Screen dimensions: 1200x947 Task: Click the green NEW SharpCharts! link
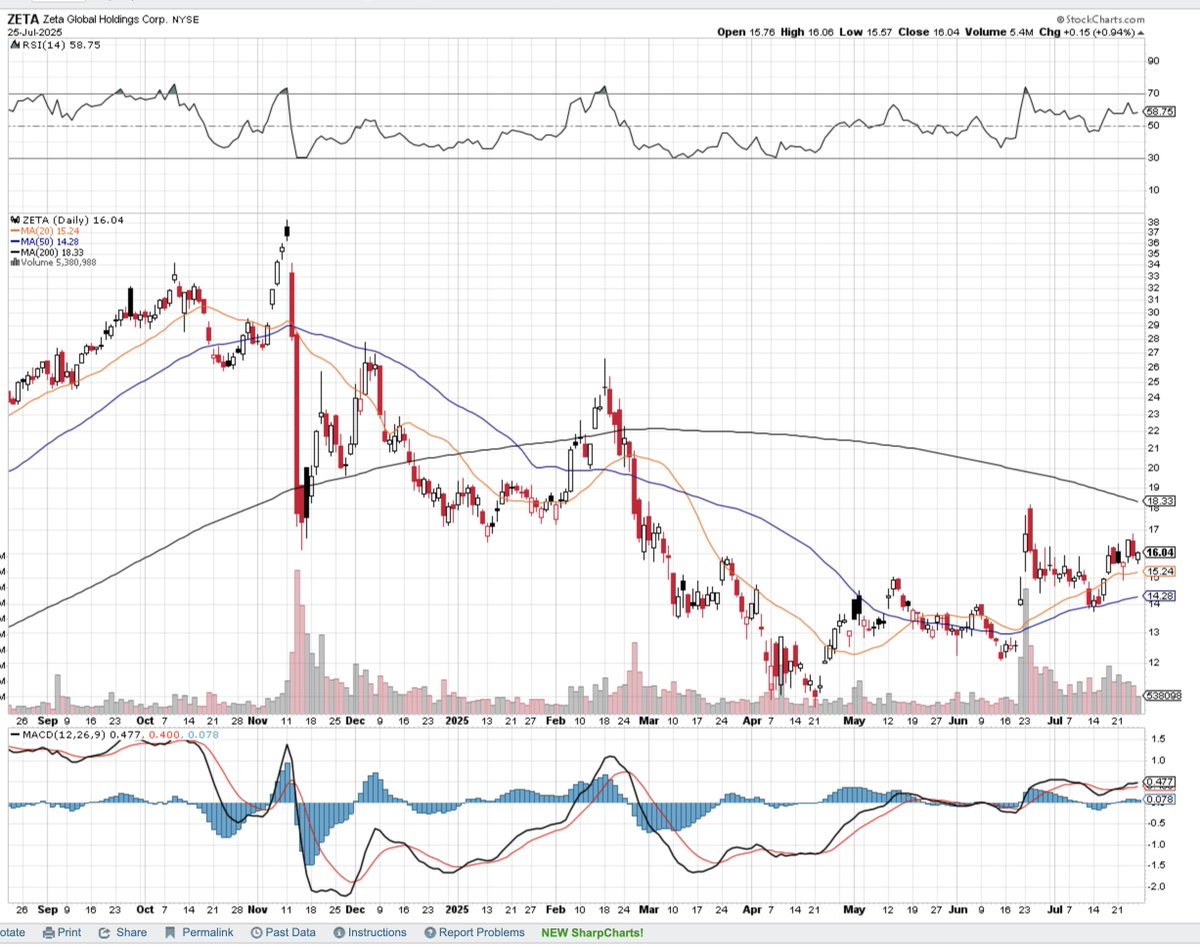[x=592, y=933]
